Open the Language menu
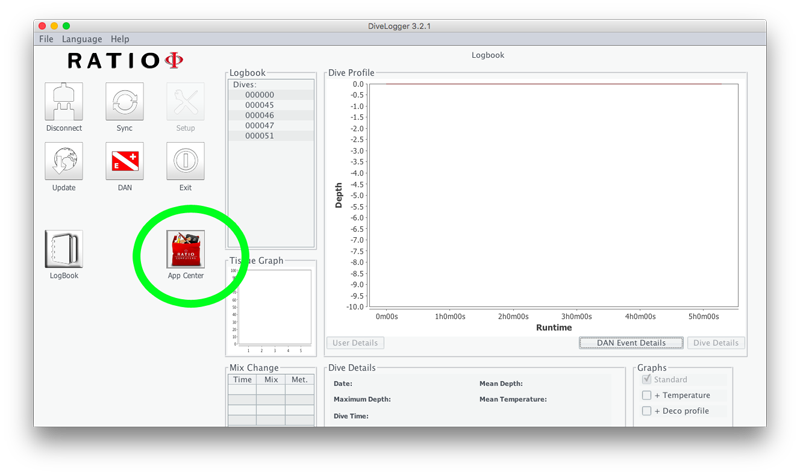 [82, 39]
